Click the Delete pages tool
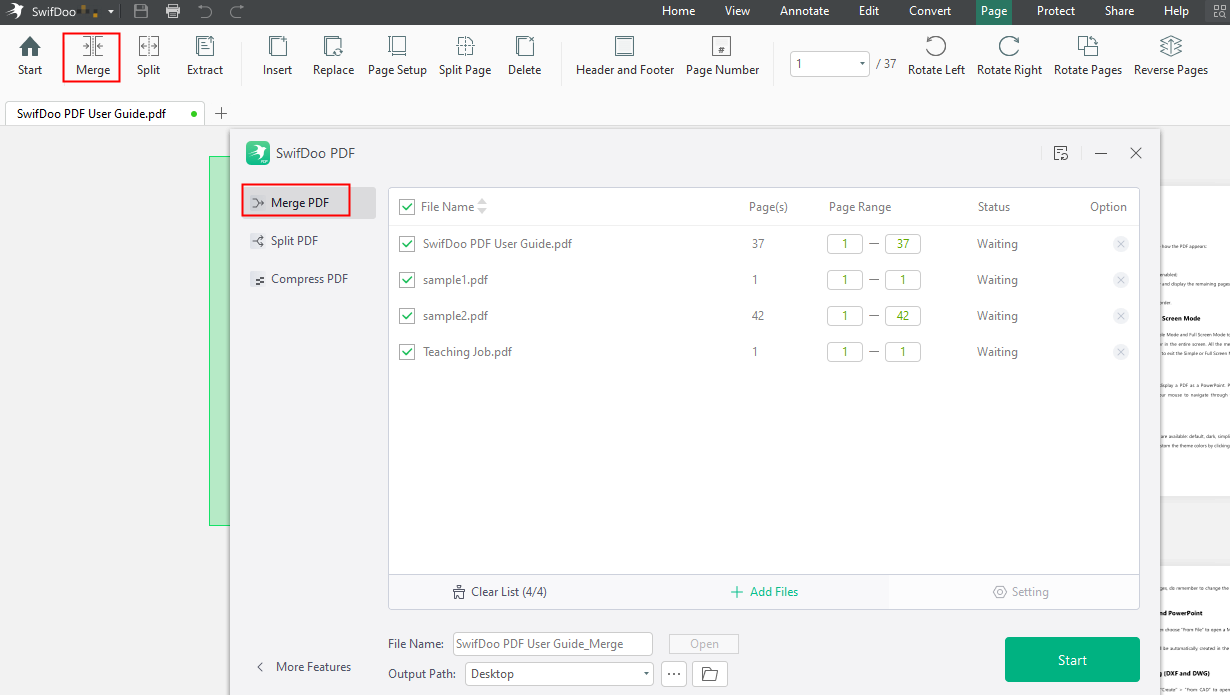 click(524, 56)
